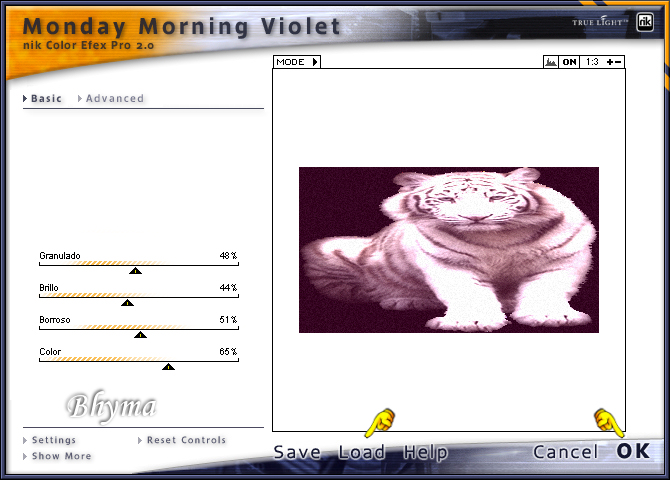Click the Brillo 44% value
This screenshot has height=480, width=670.
click(228, 288)
